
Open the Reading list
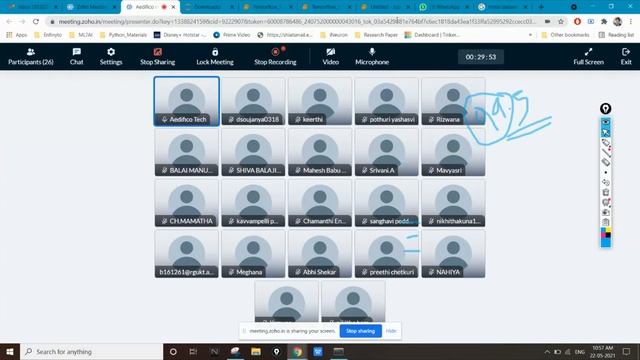coord(616,35)
